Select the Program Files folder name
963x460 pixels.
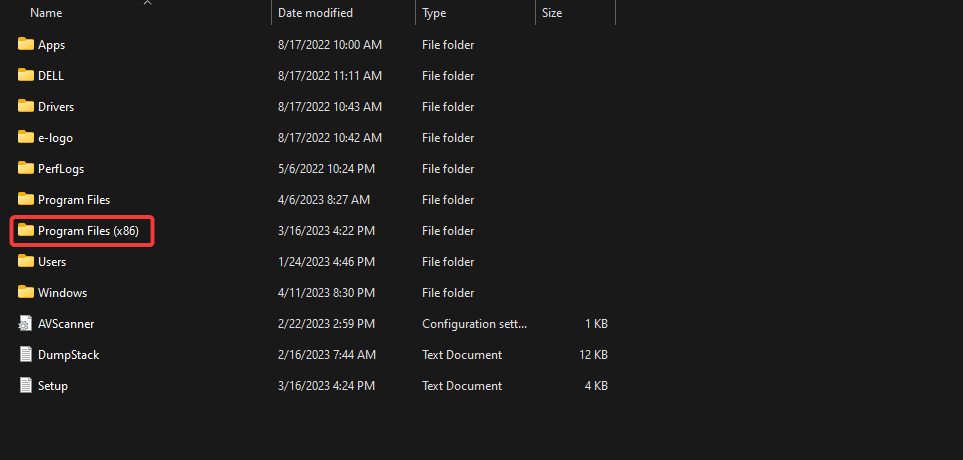click(74, 200)
